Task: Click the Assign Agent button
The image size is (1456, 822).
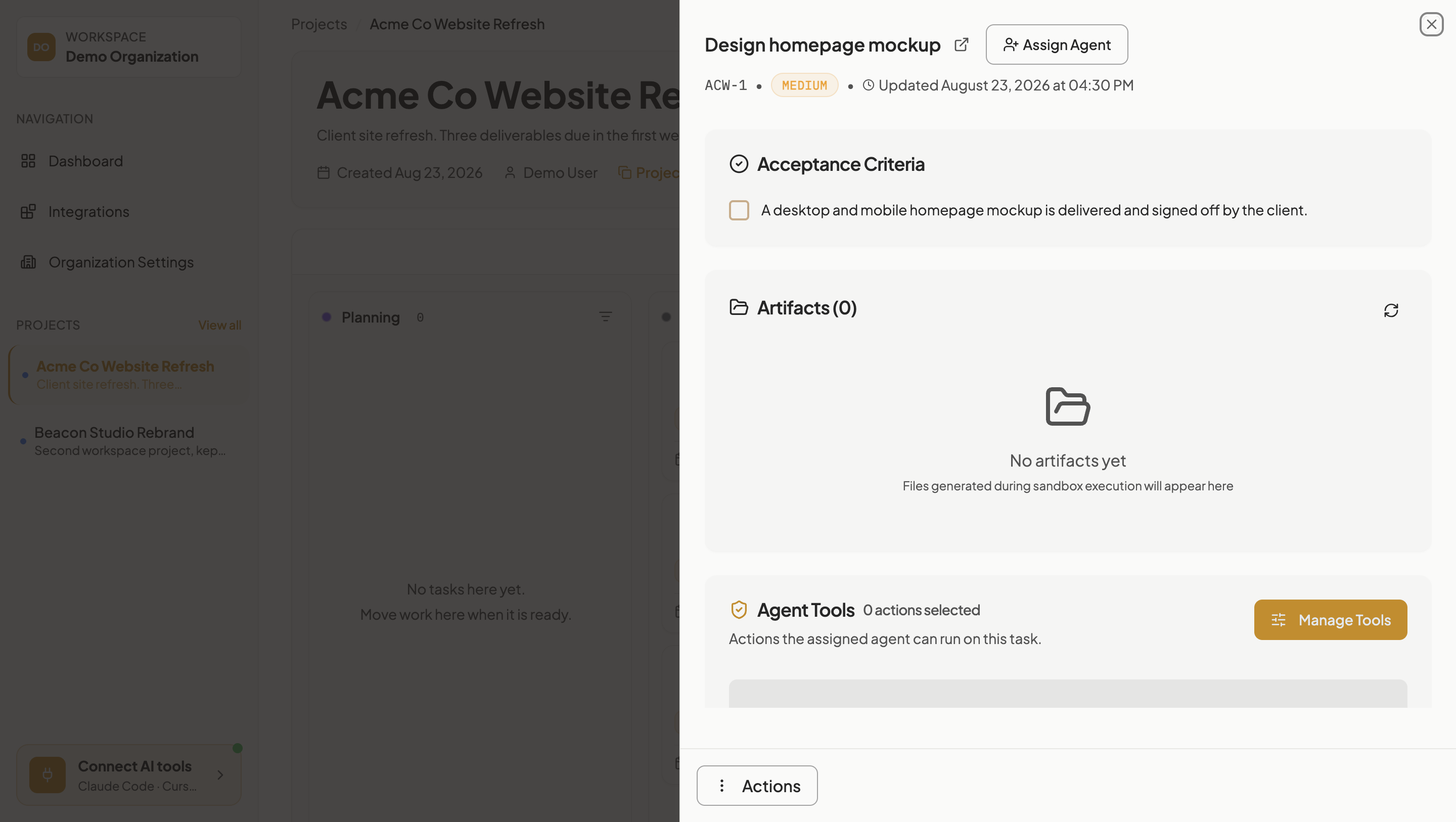Action: click(x=1057, y=44)
